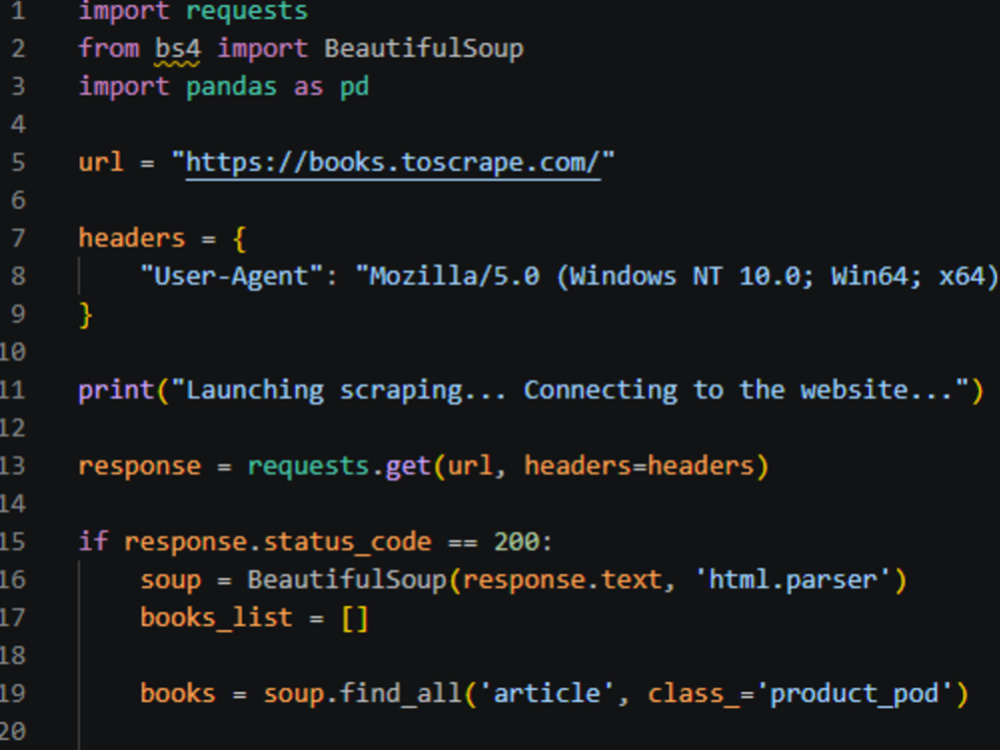Click 'books' variable on line 19

[177, 693]
